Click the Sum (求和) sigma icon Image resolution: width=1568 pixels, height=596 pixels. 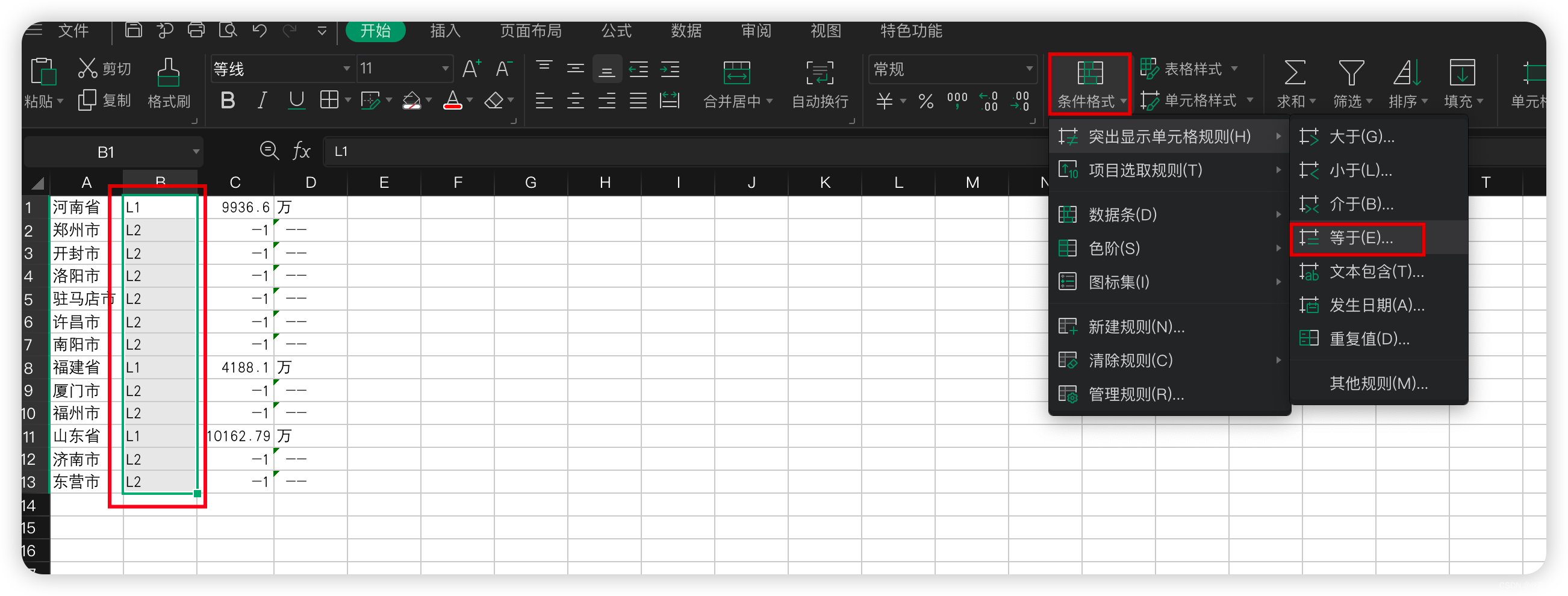click(1294, 72)
